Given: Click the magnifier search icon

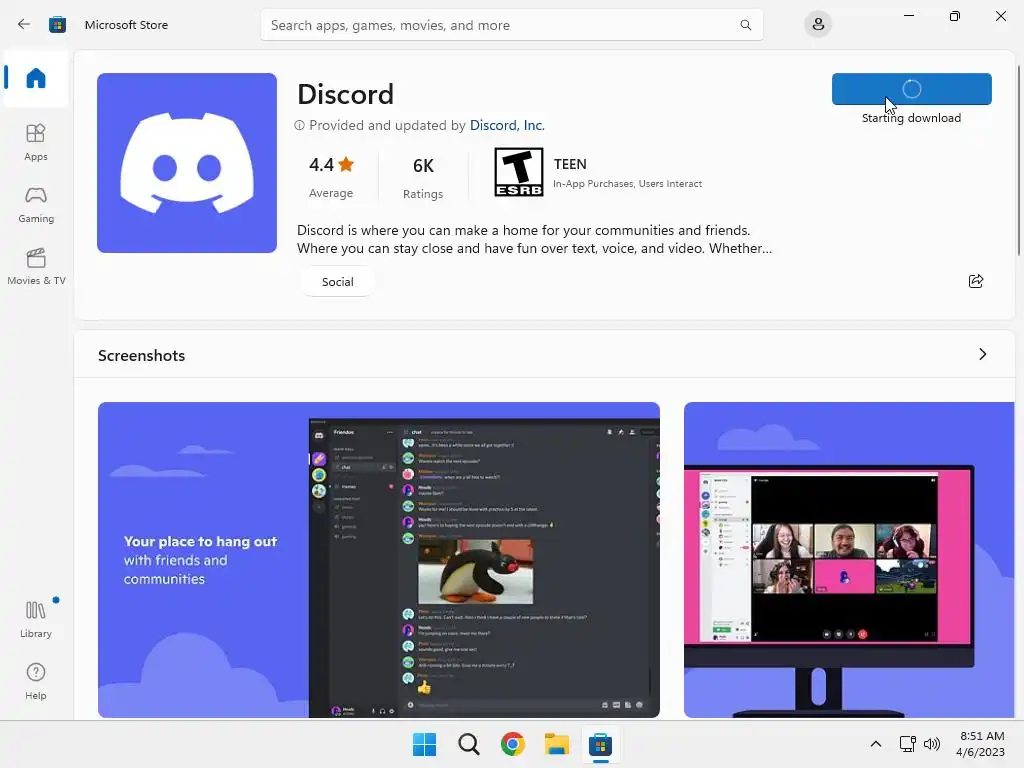Looking at the screenshot, I should pyautogui.click(x=745, y=25).
